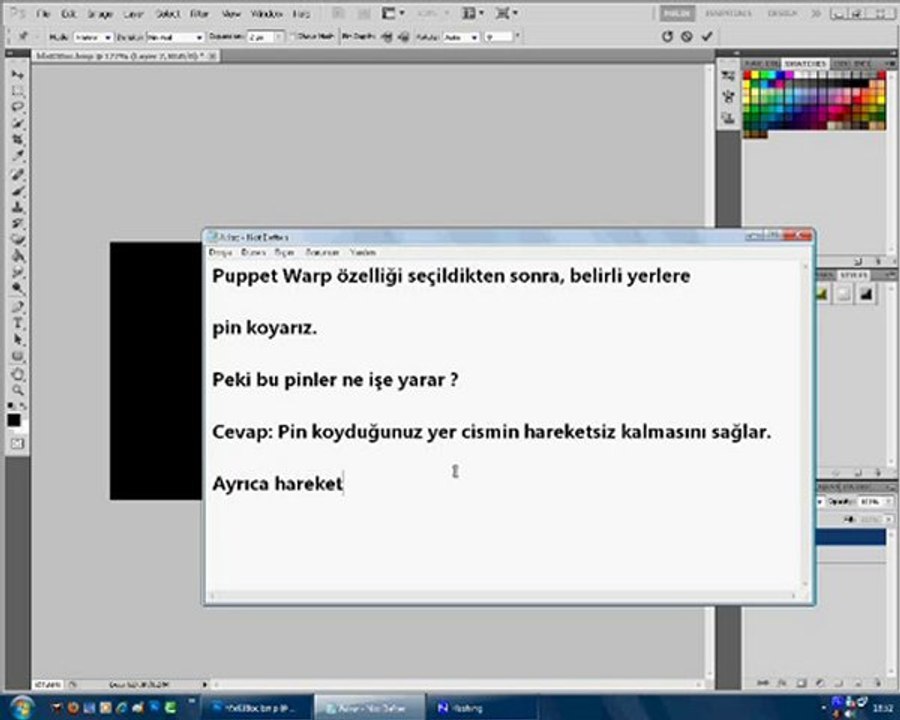Click Notepad's horizontal scrollbar
900x720 pixels.
click(502, 596)
